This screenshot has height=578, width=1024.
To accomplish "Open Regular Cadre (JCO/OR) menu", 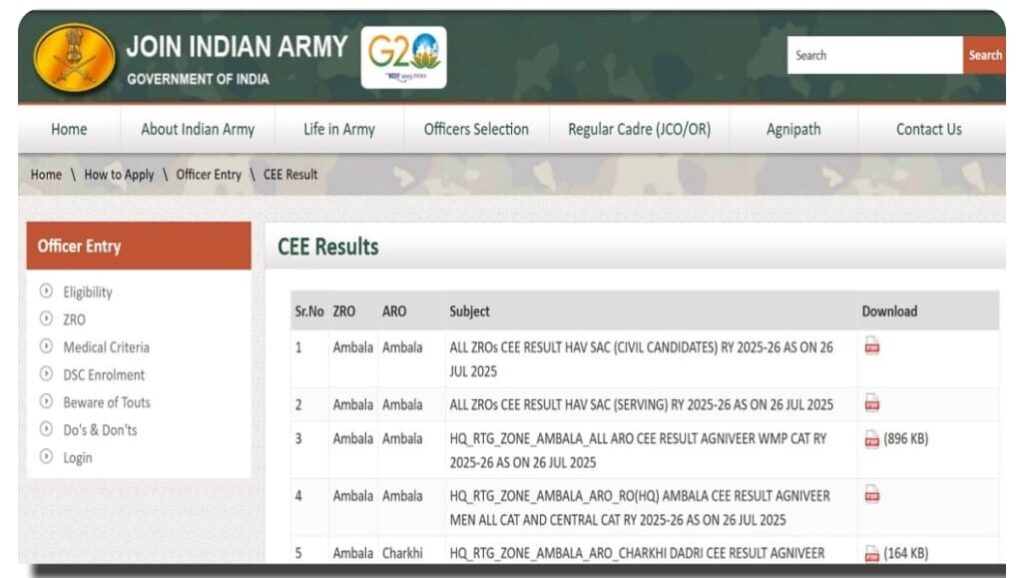I will click(x=639, y=129).
